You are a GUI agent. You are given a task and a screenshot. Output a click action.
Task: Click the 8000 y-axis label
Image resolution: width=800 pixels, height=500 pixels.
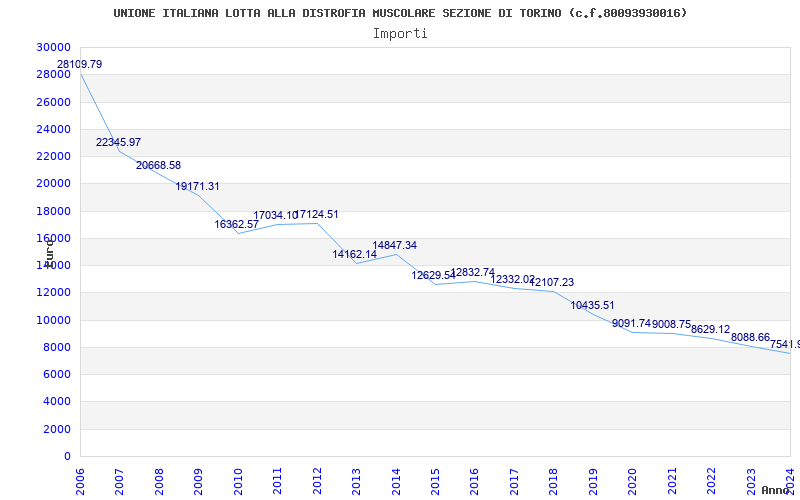[56, 347]
